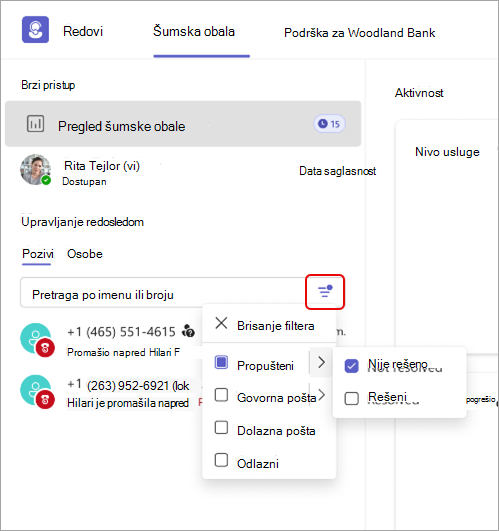This screenshot has height=531, width=499.
Task: Click 'Hilari je promašila napred' text
Action: pyautogui.click(x=128, y=403)
